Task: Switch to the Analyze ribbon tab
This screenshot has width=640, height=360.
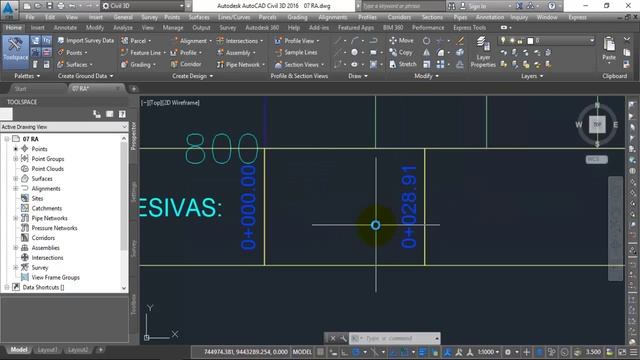Action: [x=122, y=28]
